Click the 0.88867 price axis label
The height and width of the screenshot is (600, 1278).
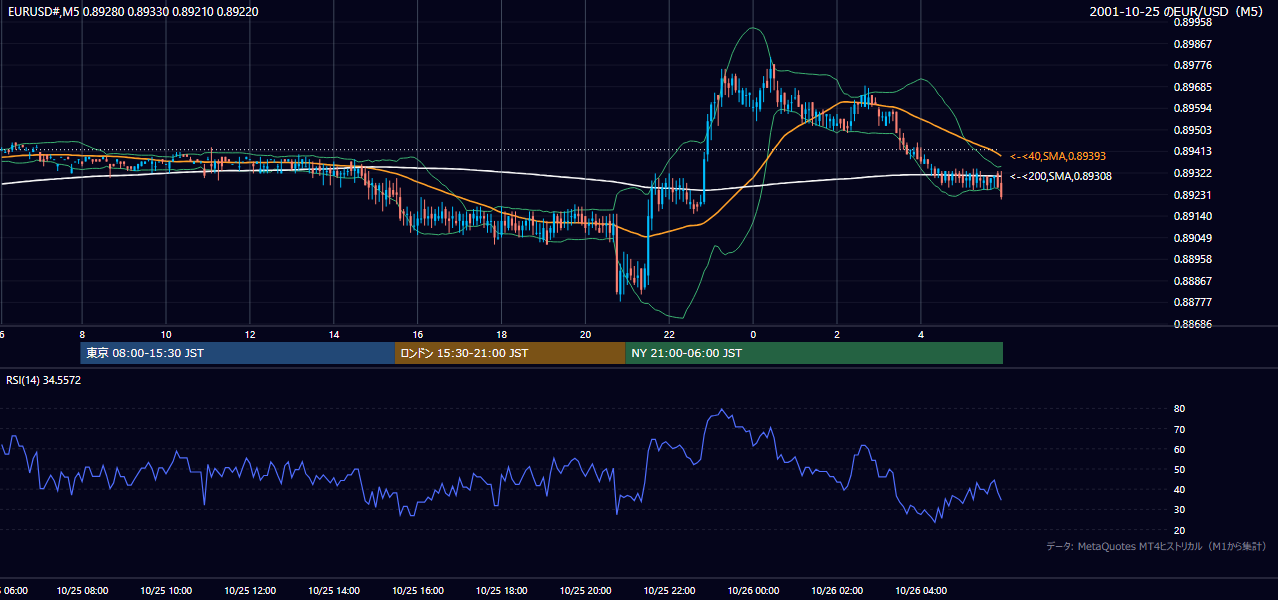click(x=1192, y=281)
